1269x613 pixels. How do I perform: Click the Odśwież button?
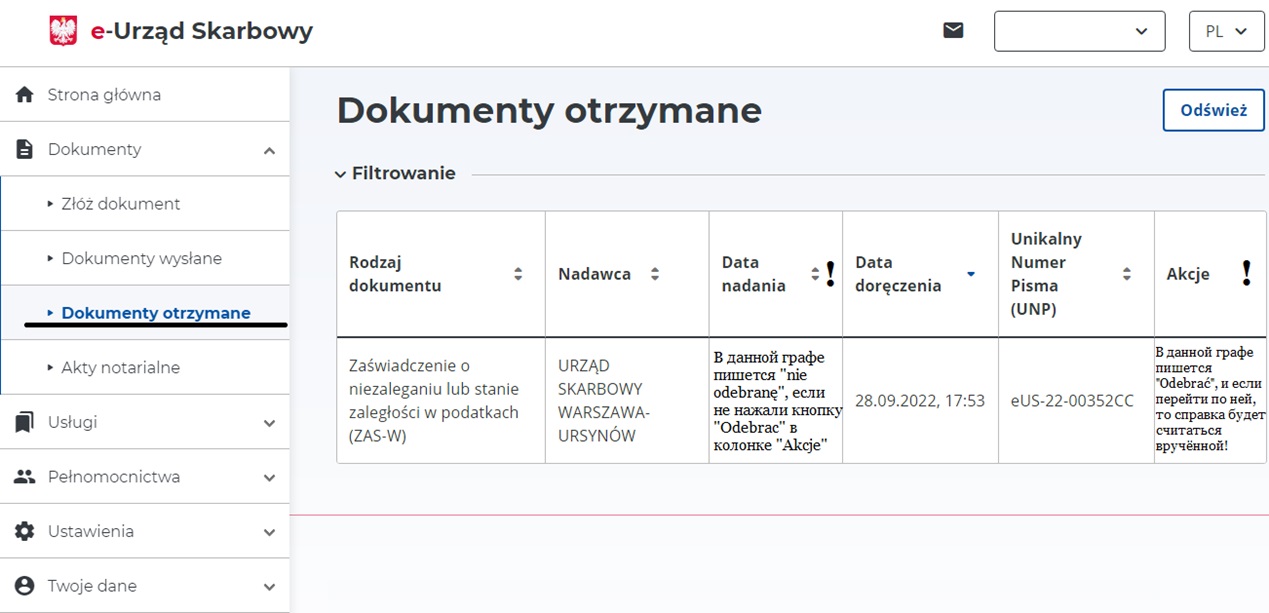click(x=1213, y=110)
